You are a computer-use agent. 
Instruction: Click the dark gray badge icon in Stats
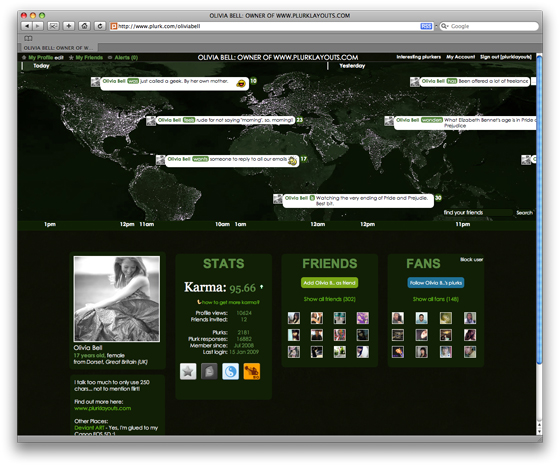coord(209,372)
